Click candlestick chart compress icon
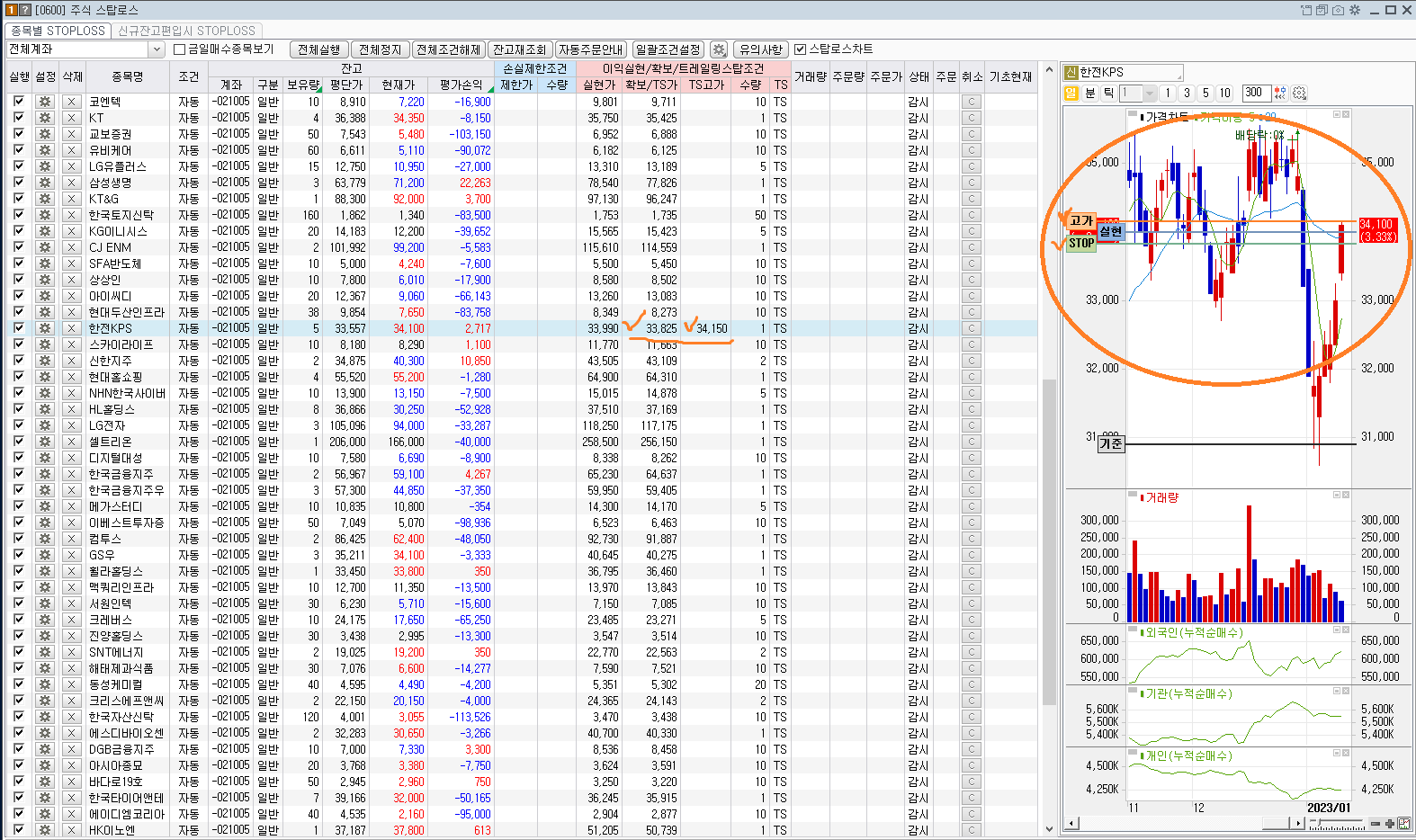This screenshot has height=840, width=1416. pos(1280,93)
